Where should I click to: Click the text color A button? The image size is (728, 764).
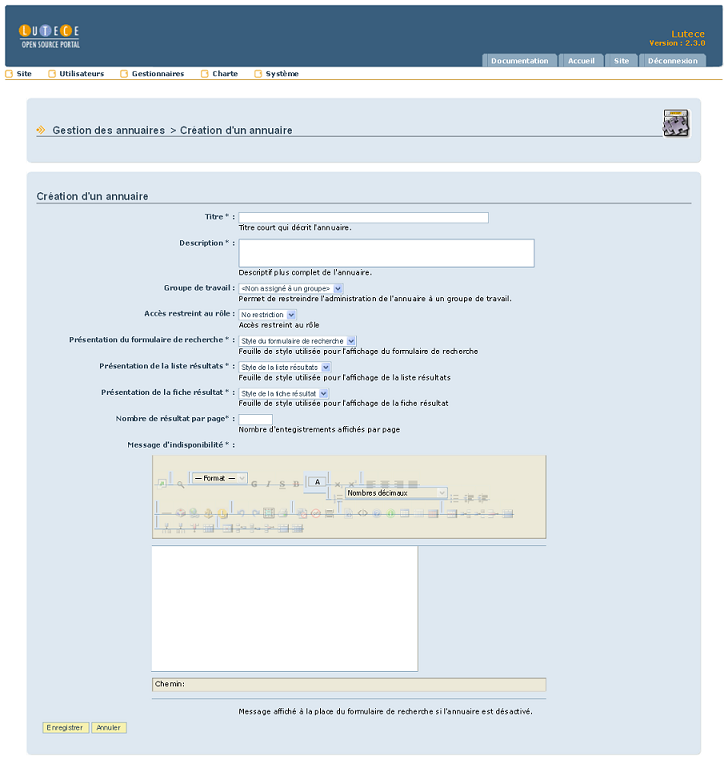coord(317,482)
